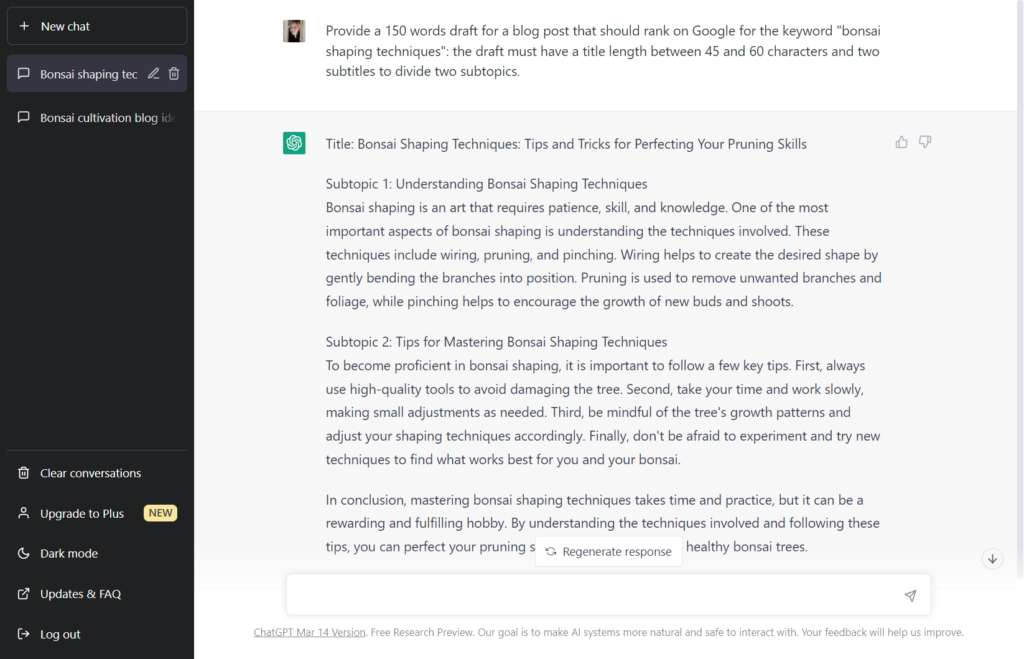Click the trash icon beside Clear conversations
Screen dimensions: 1024x659
[24, 472]
